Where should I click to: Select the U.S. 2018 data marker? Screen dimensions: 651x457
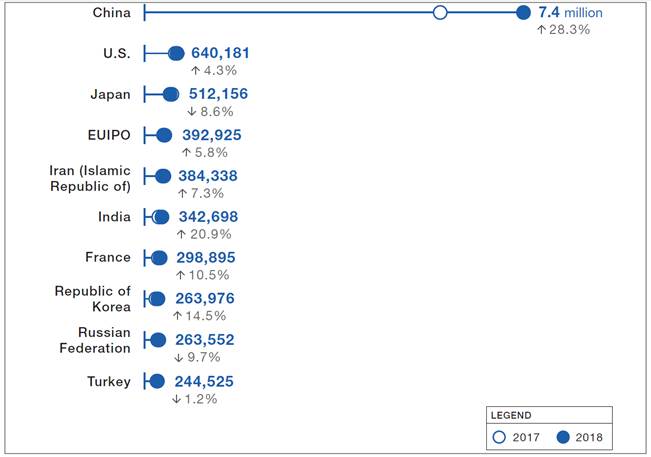[x=177, y=53]
